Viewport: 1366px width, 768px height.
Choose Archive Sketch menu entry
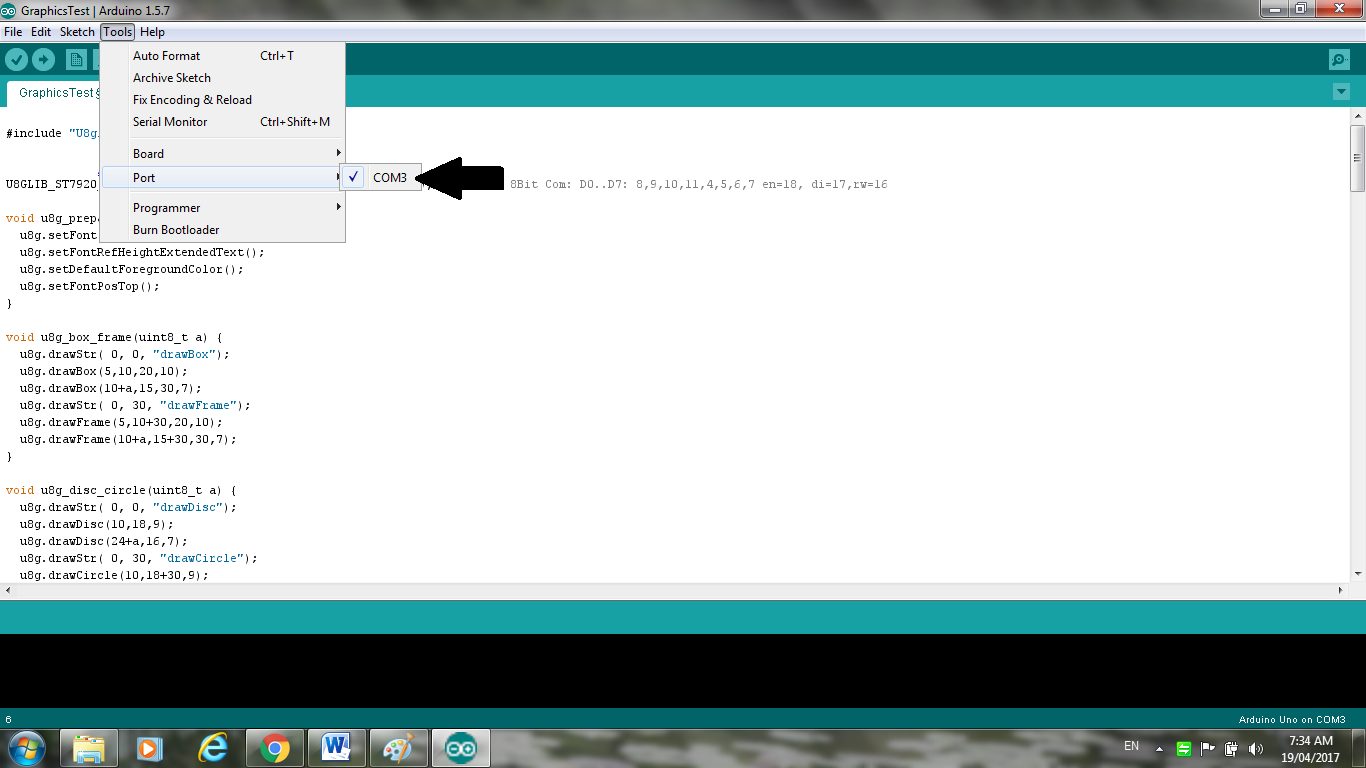coord(223,78)
